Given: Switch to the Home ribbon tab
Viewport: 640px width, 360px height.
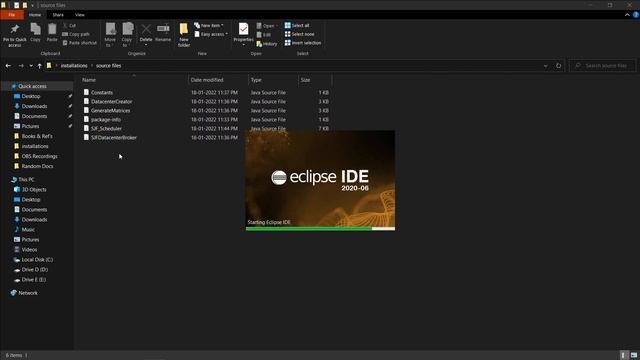Looking at the screenshot, I should (x=35, y=15).
